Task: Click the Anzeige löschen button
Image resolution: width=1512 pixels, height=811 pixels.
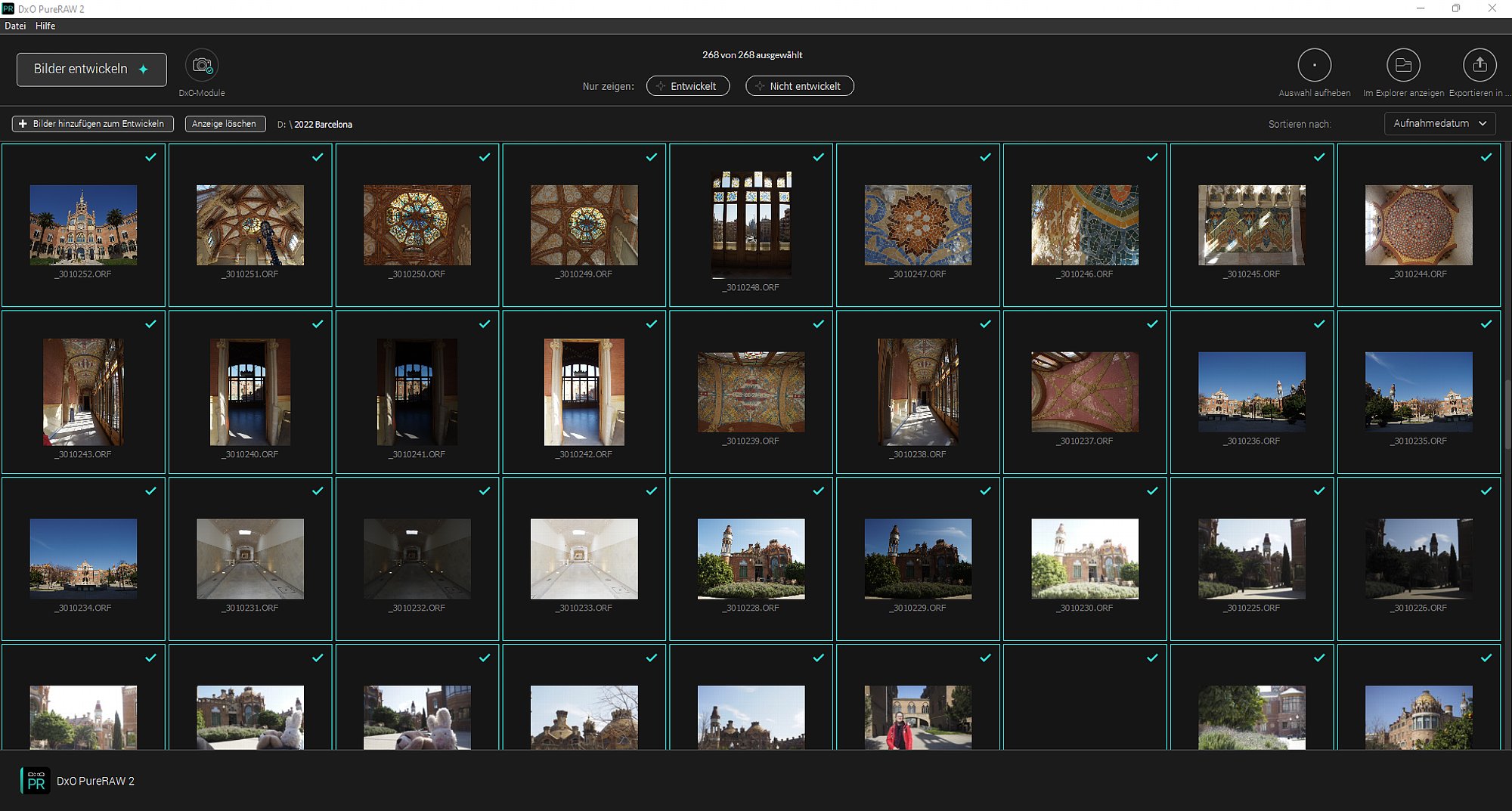Action: coord(225,124)
